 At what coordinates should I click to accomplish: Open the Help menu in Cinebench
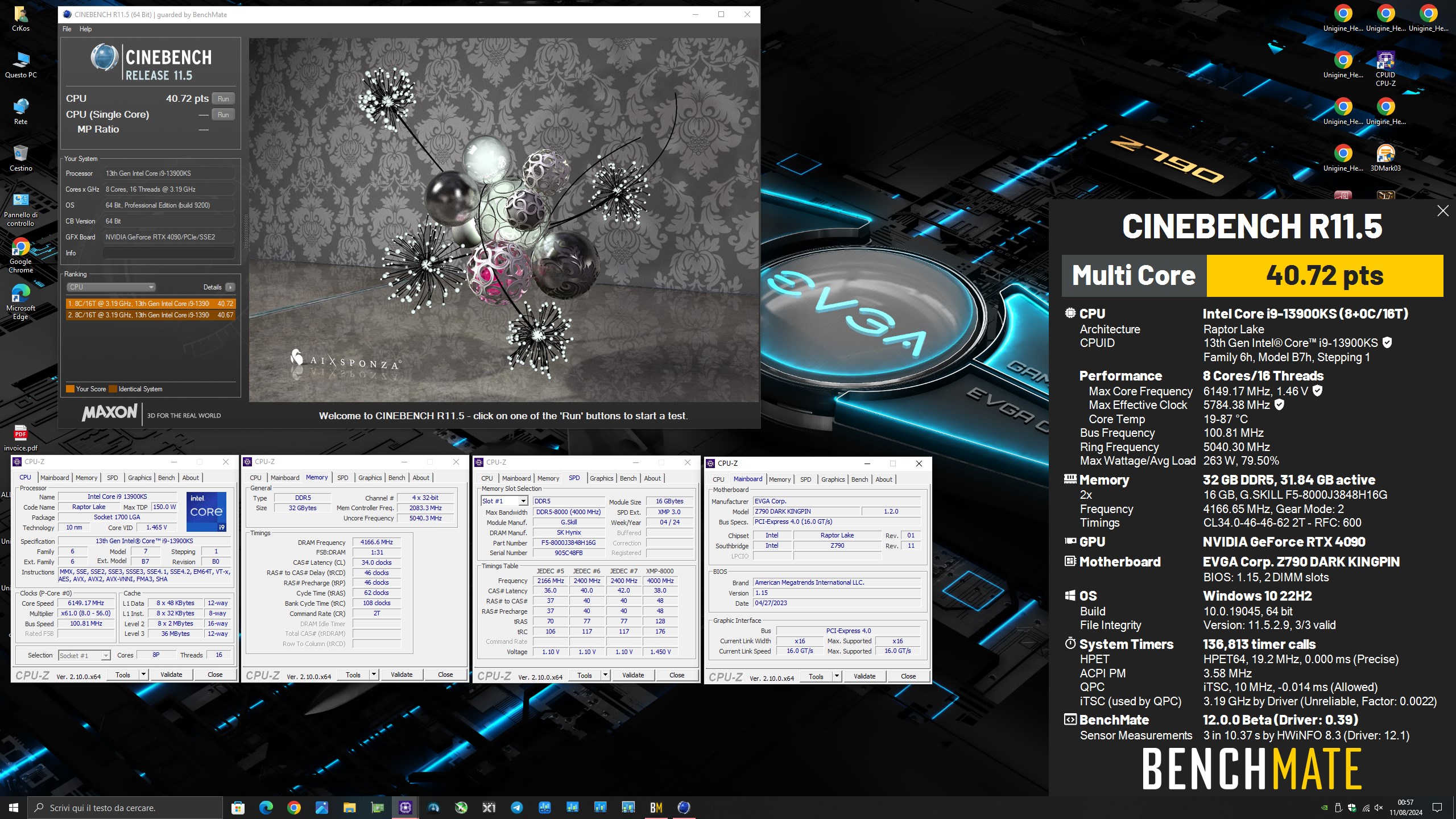point(85,29)
